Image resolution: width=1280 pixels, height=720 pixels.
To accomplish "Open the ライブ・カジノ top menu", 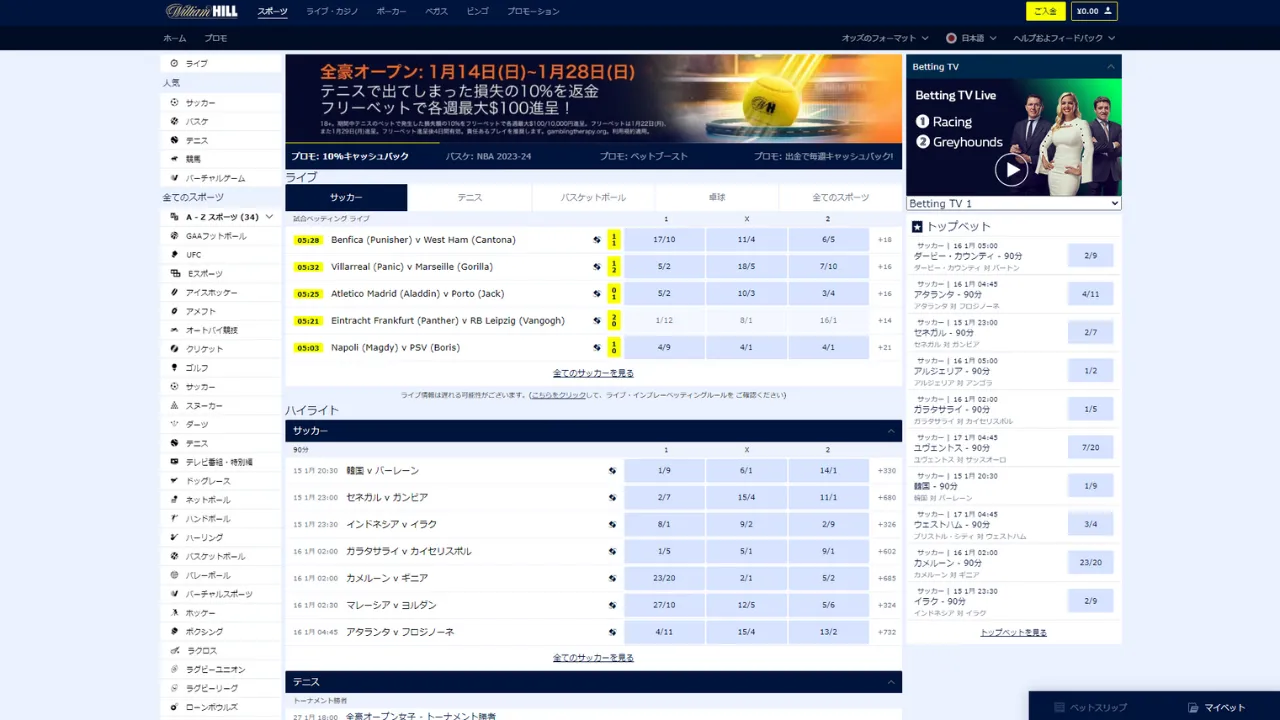I will [330, 11].
